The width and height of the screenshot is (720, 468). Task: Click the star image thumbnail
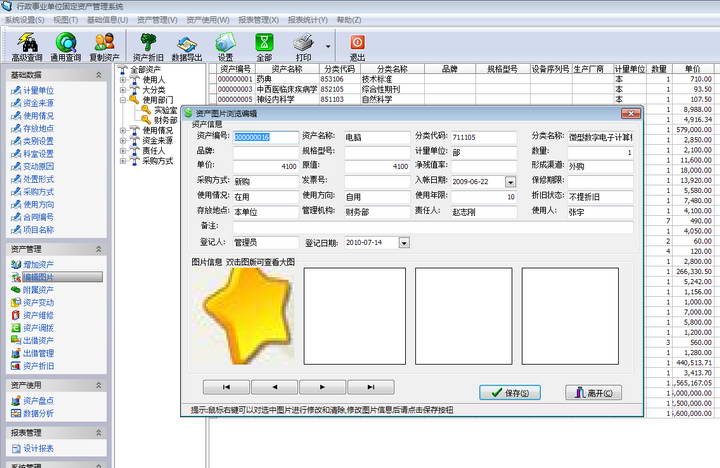coord(244,315)
